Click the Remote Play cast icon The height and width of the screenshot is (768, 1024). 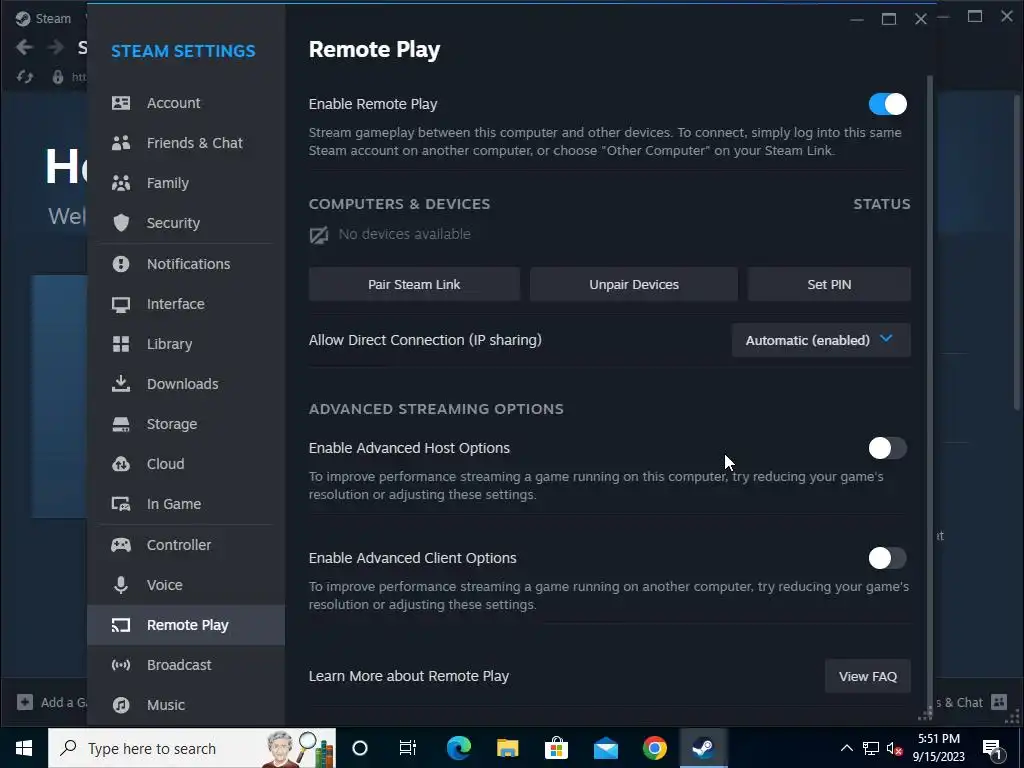pos(121,626)
